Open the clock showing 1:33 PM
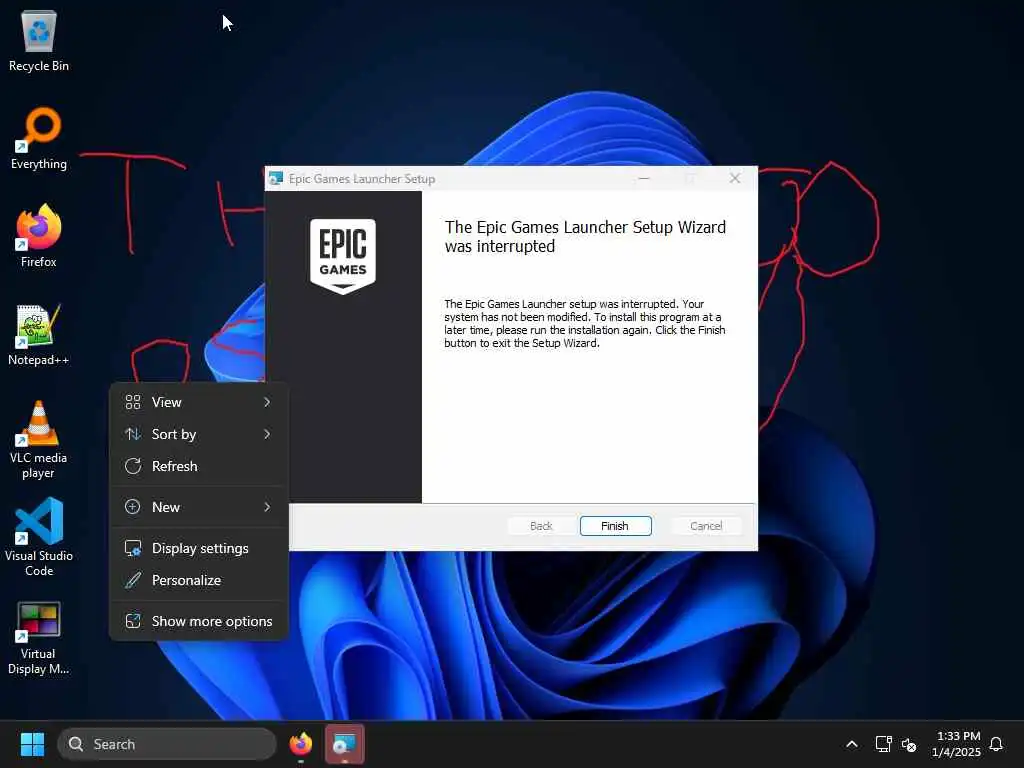 [x=957, y=744]
